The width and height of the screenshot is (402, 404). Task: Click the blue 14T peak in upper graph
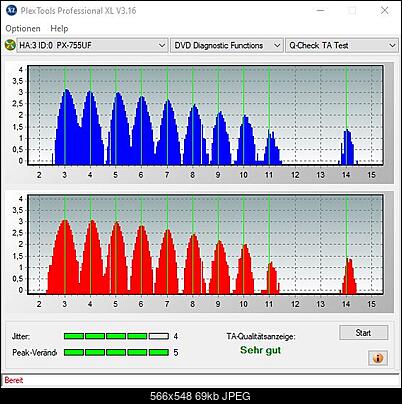click(x=347, y=147)
